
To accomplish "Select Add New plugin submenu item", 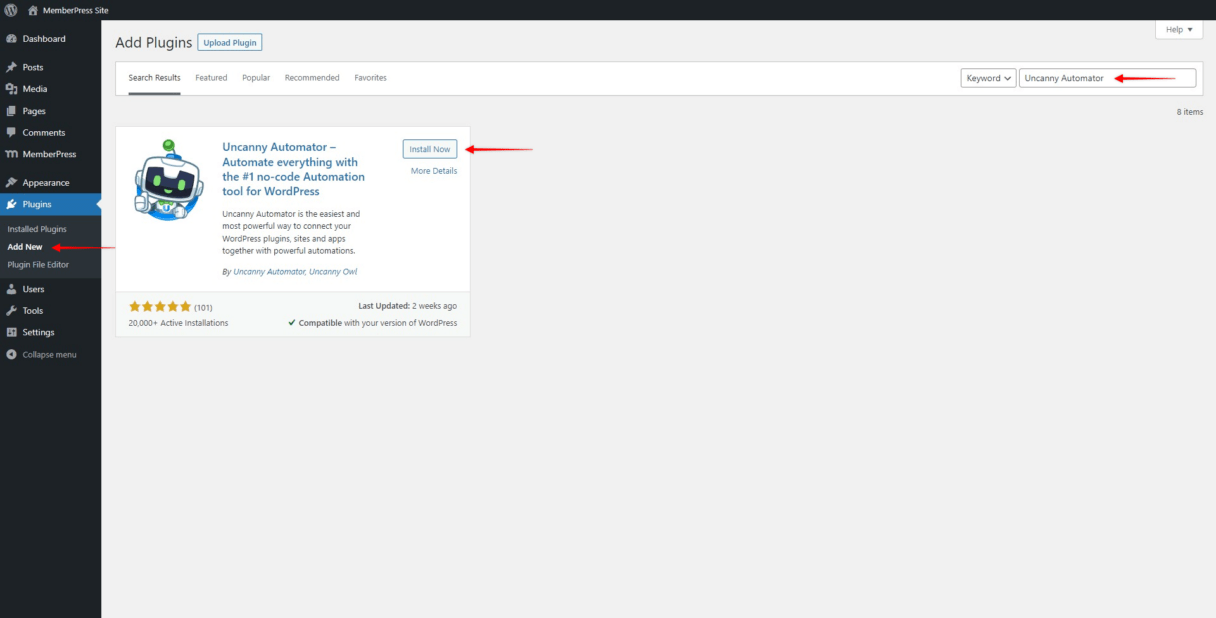I will coord(25,247).
